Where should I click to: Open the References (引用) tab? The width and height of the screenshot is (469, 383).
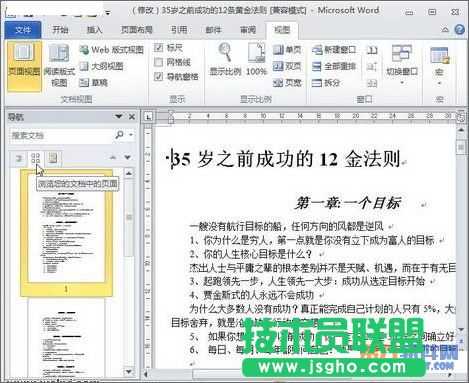179,30
